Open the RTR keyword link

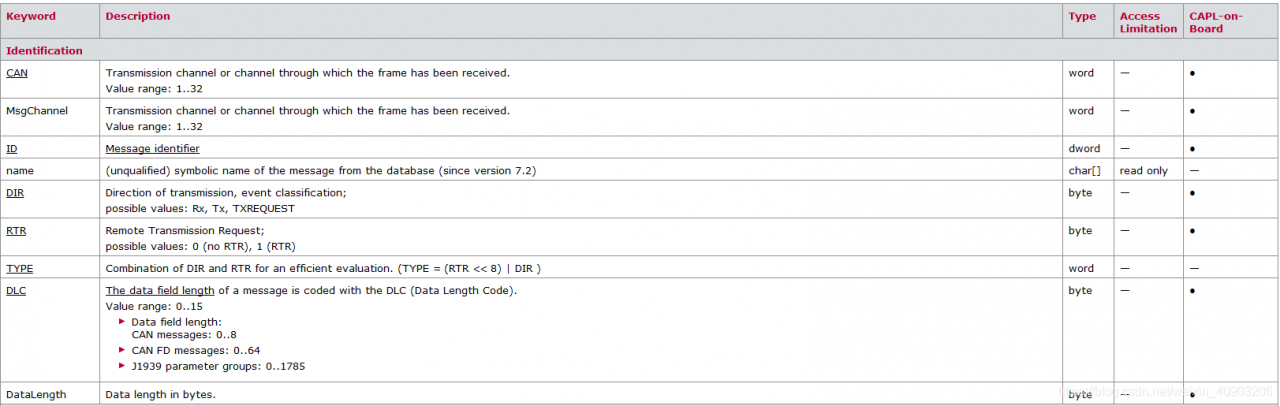16,230
